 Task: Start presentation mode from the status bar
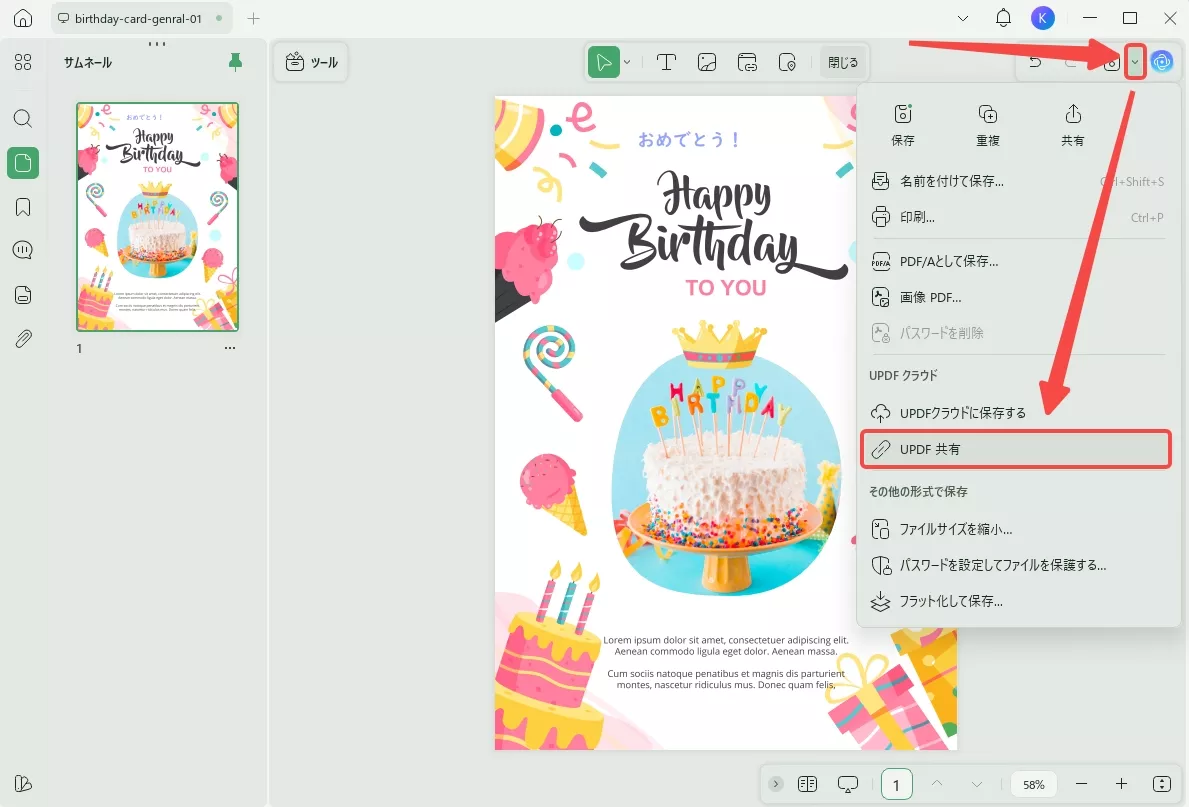click(x=847, y=784)
